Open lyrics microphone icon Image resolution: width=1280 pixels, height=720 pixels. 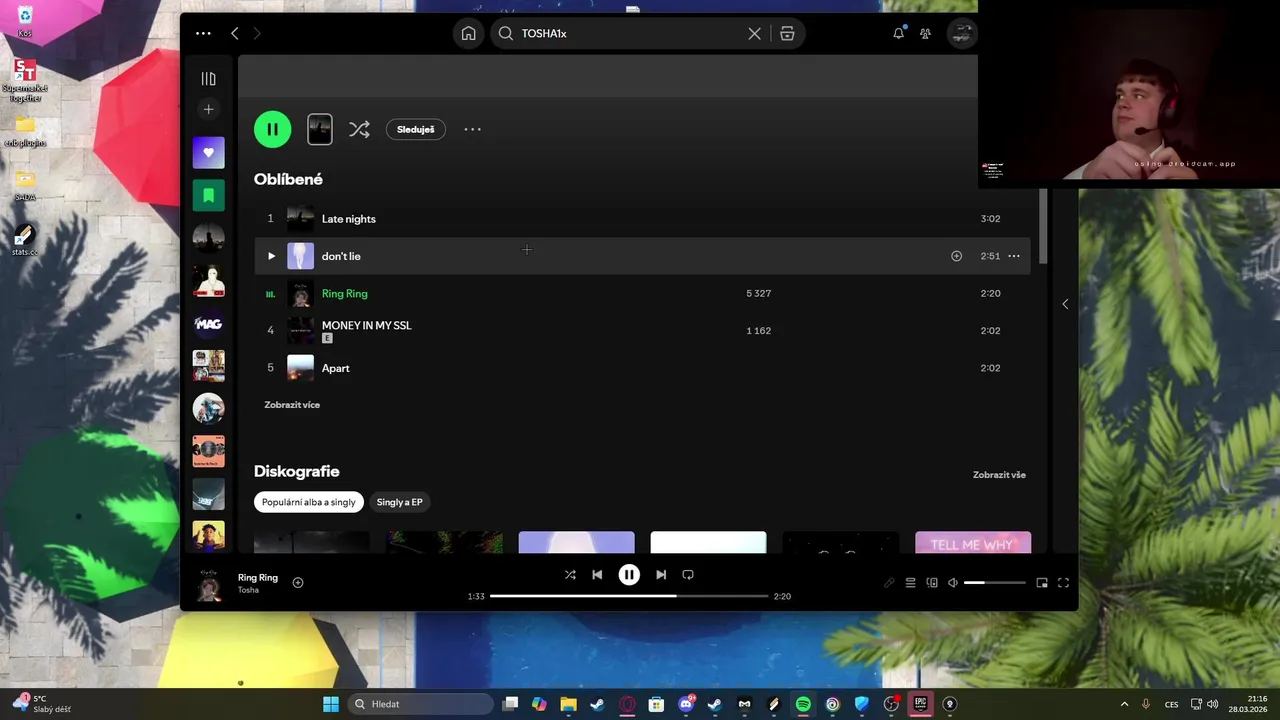(889, 583)
